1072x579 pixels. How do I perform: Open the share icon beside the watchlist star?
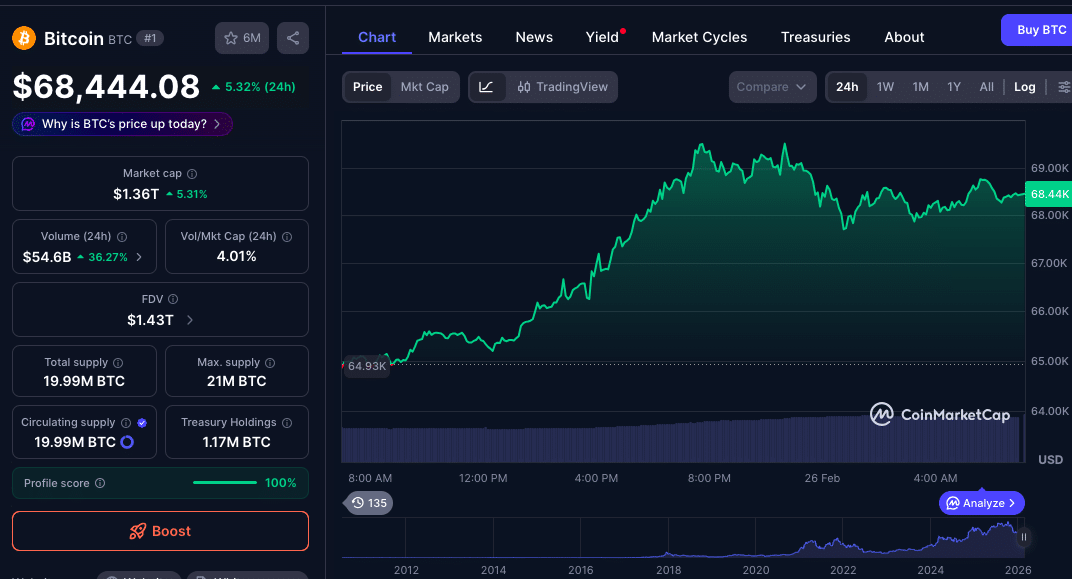tap(292, 37)
